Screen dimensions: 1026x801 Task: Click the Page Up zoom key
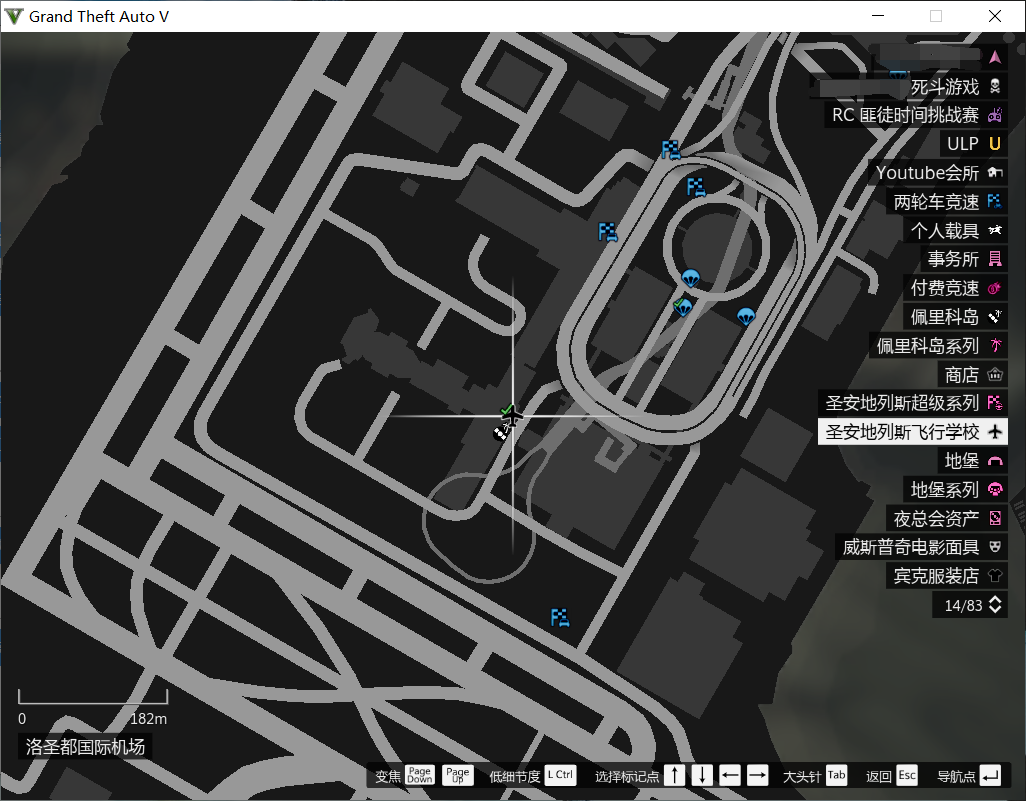(x=457, y=775)
